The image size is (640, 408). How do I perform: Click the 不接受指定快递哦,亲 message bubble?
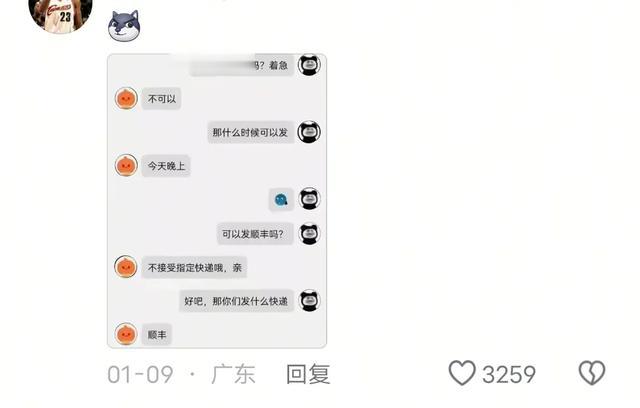[x=194, y=268]
